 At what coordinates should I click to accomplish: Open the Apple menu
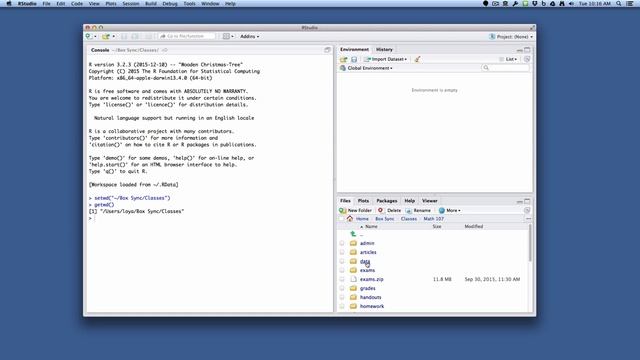coord(9,3)
